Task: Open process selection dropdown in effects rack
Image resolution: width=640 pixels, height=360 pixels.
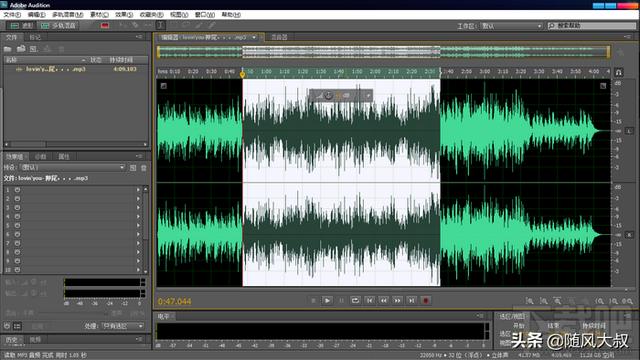Action: [x=122, y=326]
